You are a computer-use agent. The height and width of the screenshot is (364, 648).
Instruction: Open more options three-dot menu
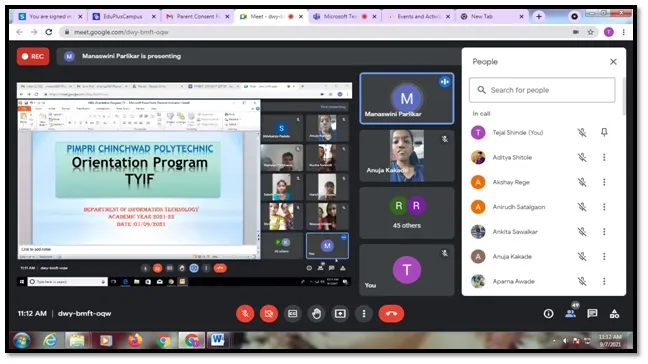[364, 314]
